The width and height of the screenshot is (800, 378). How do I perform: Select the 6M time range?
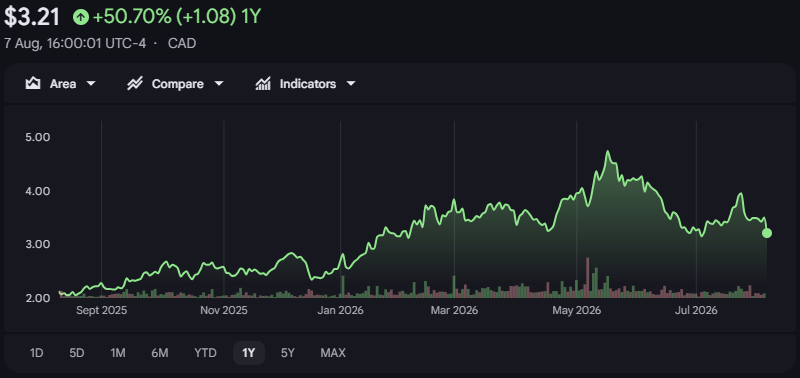[x=160, y=353]
